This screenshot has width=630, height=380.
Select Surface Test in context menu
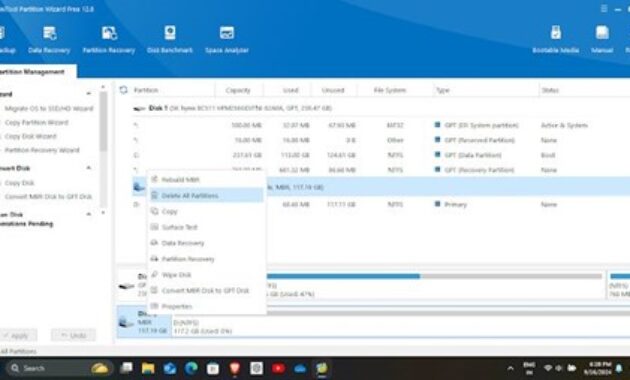[x=206, y=227]
